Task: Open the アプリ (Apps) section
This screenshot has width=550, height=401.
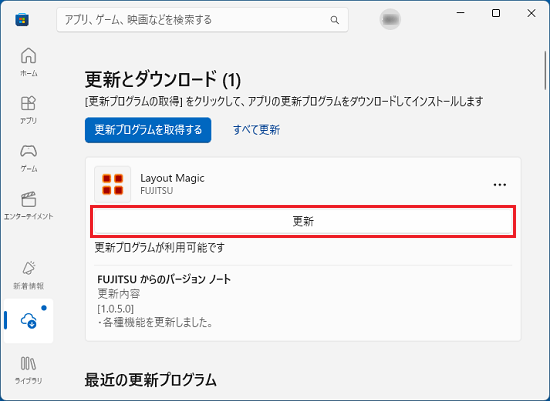Action: [28, 110]
